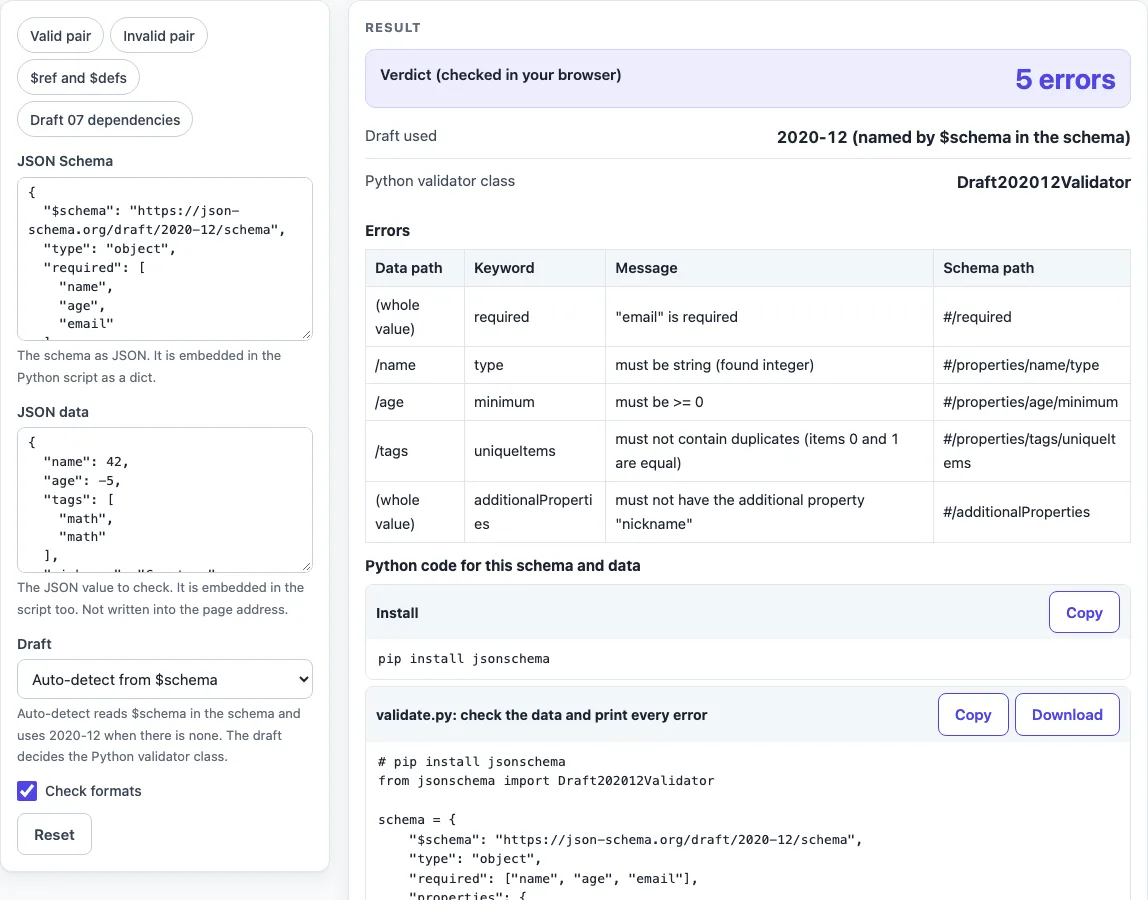Click the resize handle of JSON data textarea
Screen dimensions: 1148x900
tap(307, 566)
